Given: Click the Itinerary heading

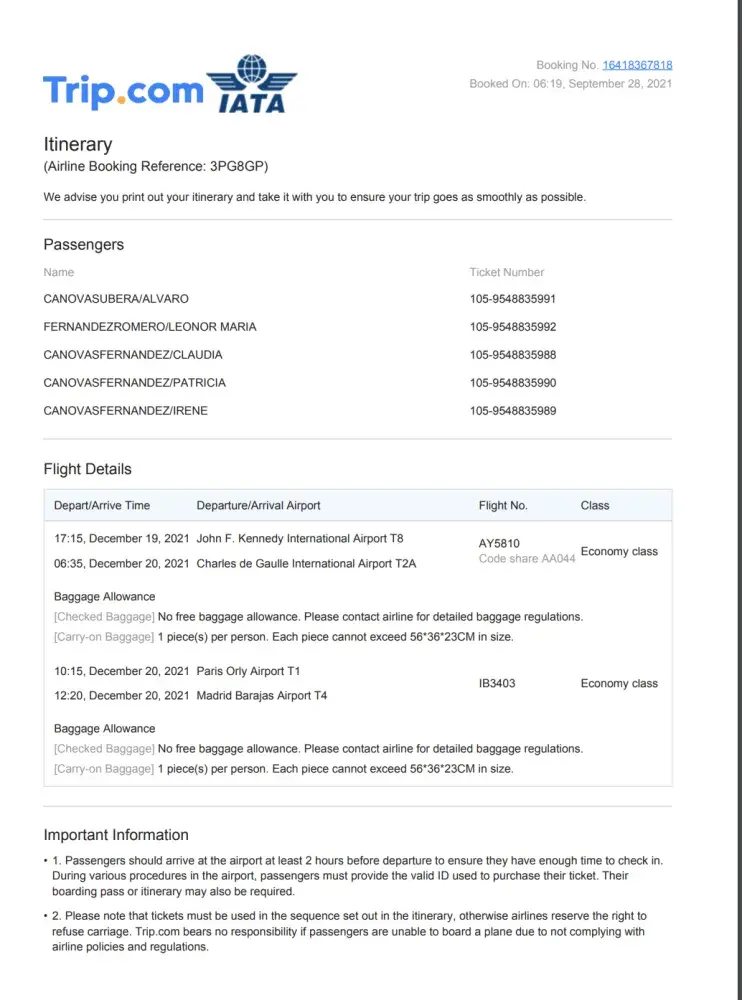Looking at the screenshot, I should point(78,144).
